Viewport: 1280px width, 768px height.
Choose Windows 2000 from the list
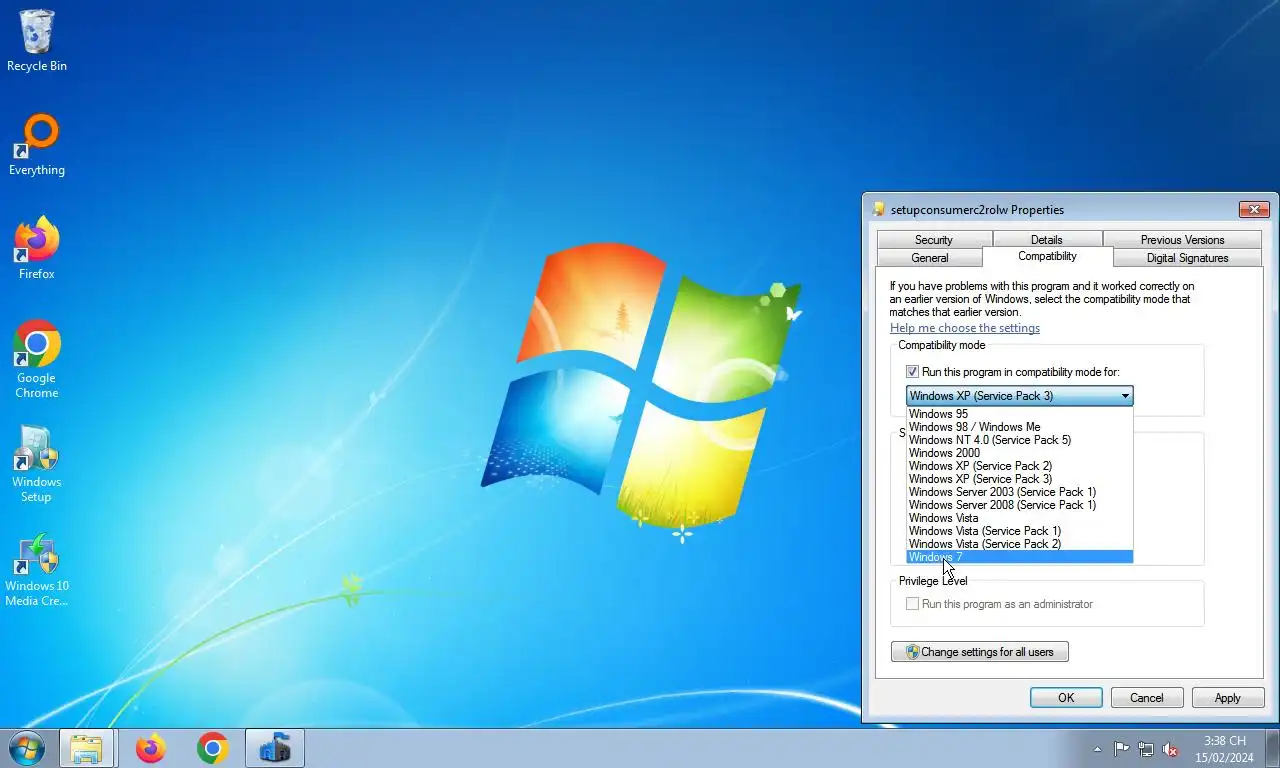[1019, 453]
